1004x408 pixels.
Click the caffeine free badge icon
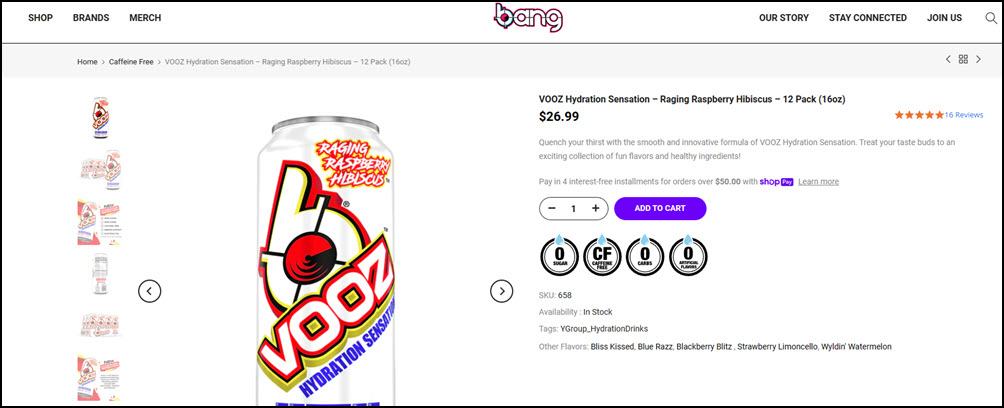click(x=602, y=255)
